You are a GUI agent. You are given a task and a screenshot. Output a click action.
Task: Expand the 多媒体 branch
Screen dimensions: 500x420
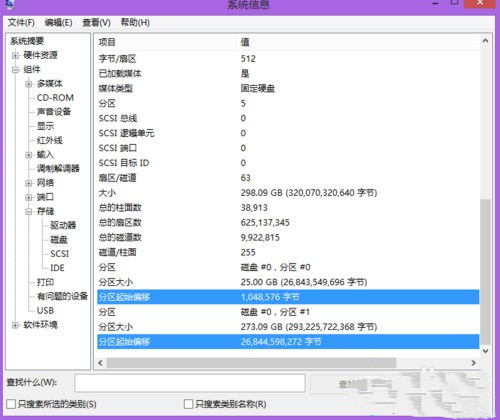click(29, 84)
